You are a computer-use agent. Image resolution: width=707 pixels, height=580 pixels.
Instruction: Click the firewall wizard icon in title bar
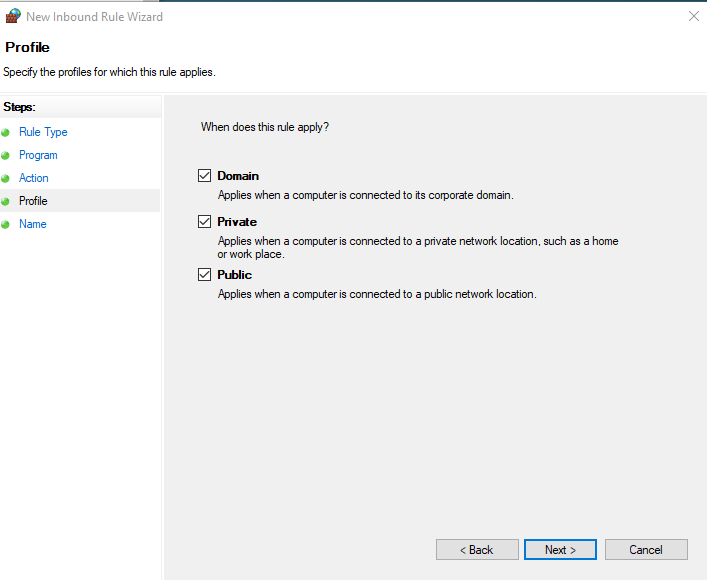(x=13, y=16)
